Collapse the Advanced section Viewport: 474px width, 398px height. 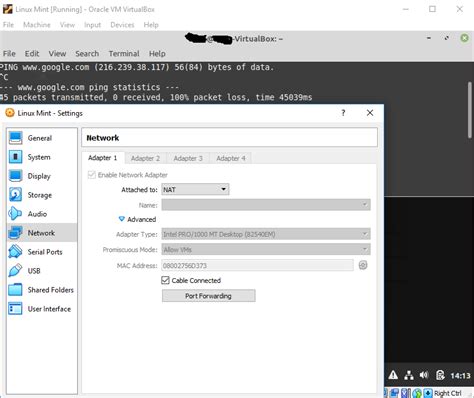pyautogui.click(x=137, y=219)
